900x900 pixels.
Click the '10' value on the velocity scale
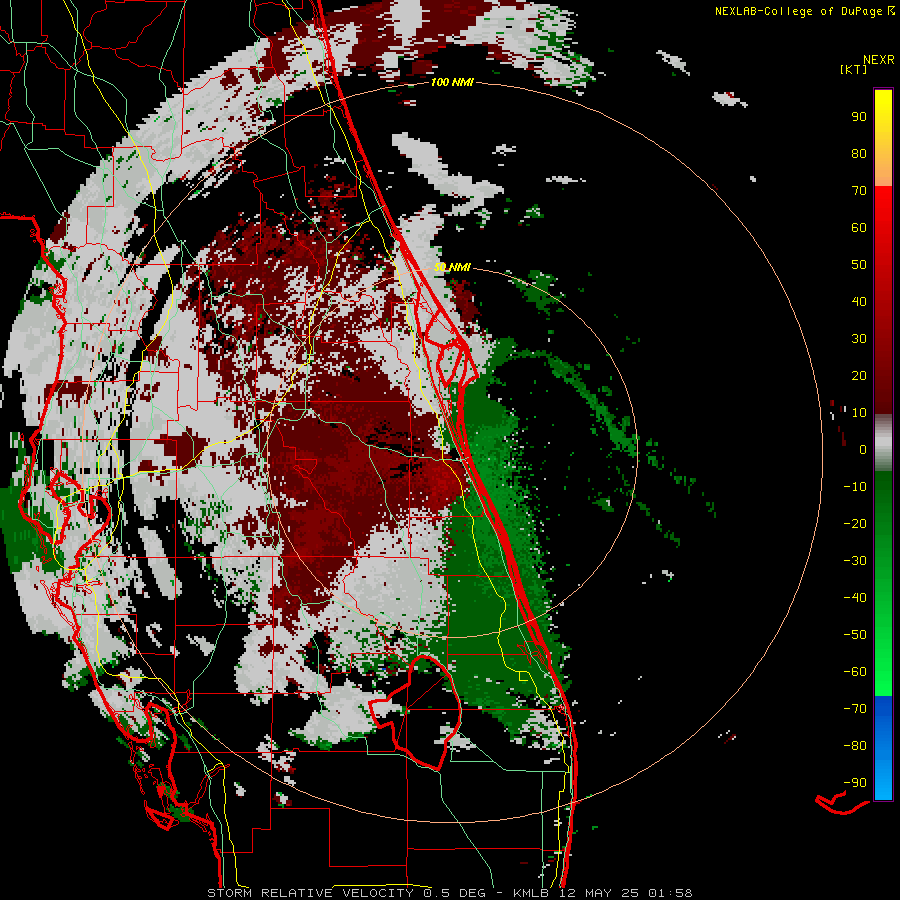[x=859, y=413]
